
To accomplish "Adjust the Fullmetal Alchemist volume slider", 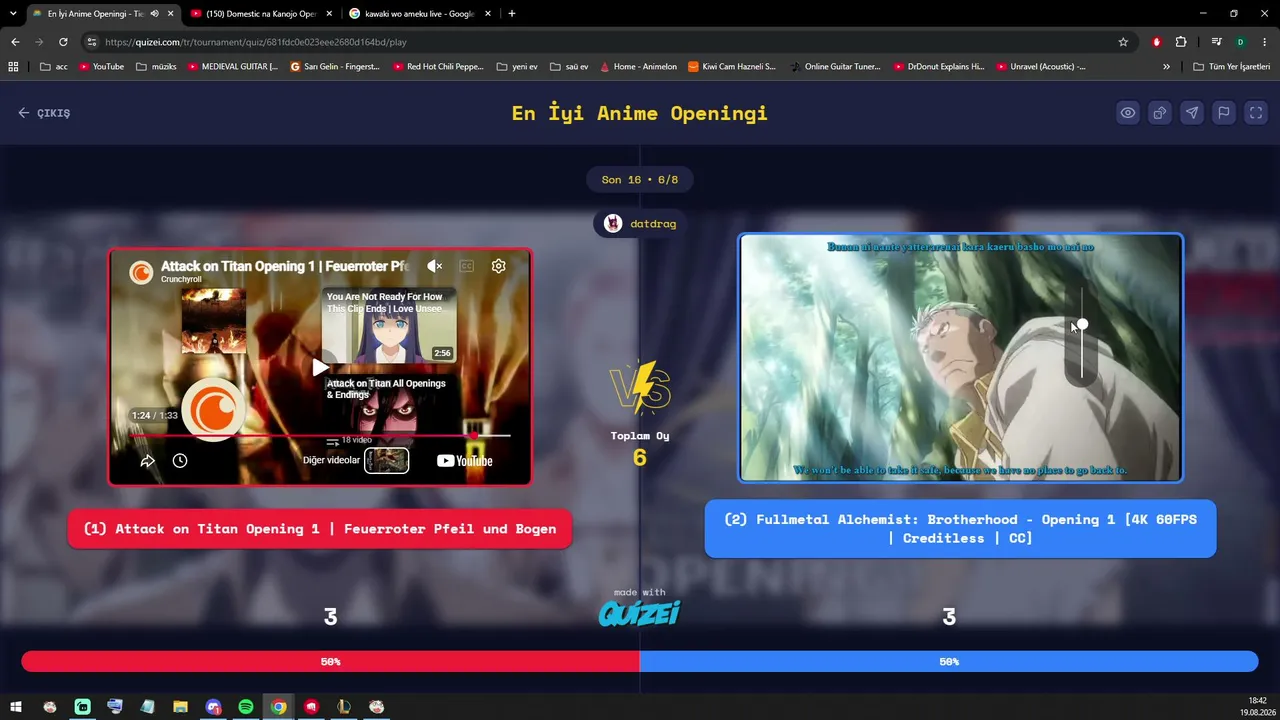I will click(1082, 334).
